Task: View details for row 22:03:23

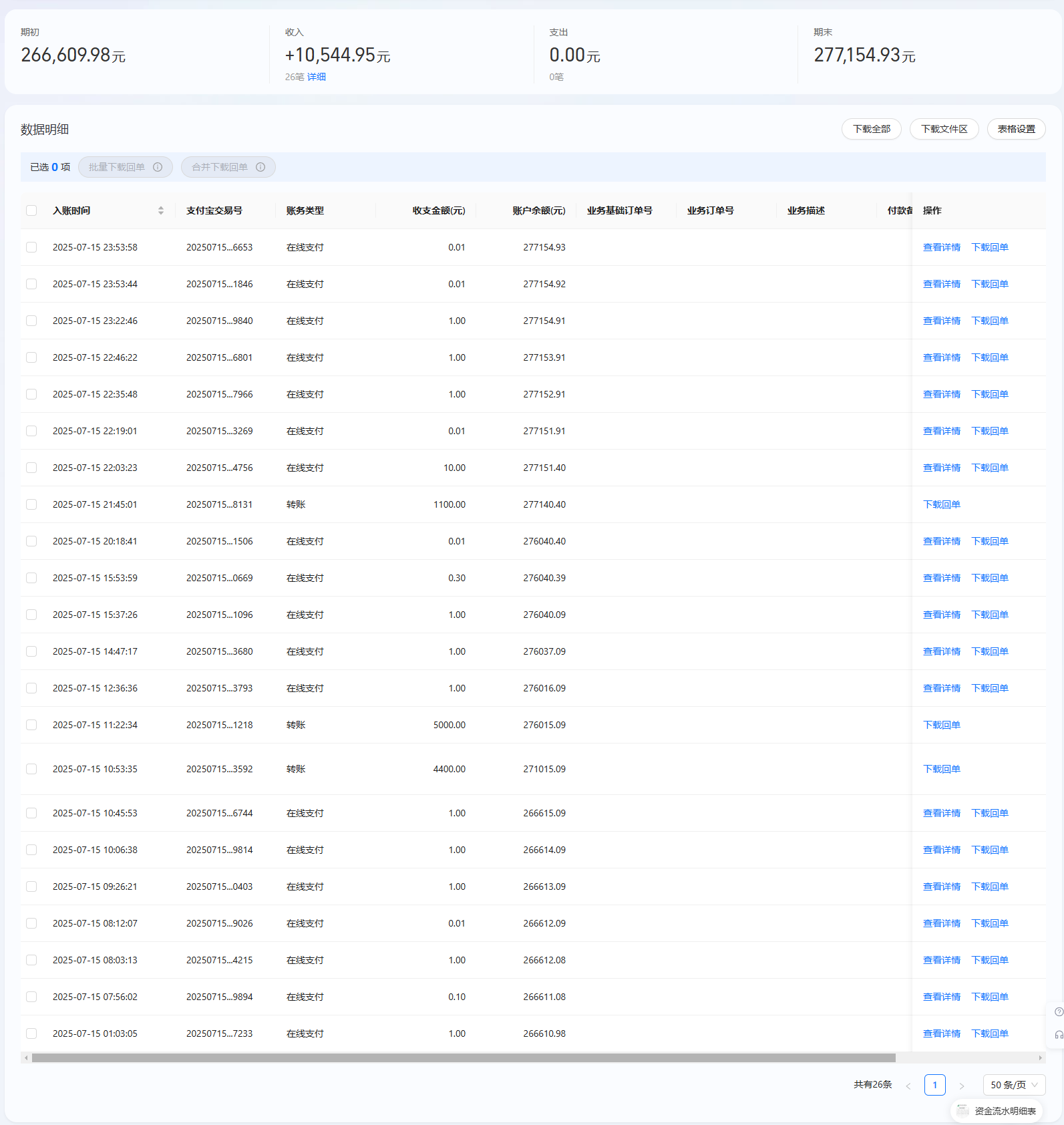Action: click(x=942, y=468)
